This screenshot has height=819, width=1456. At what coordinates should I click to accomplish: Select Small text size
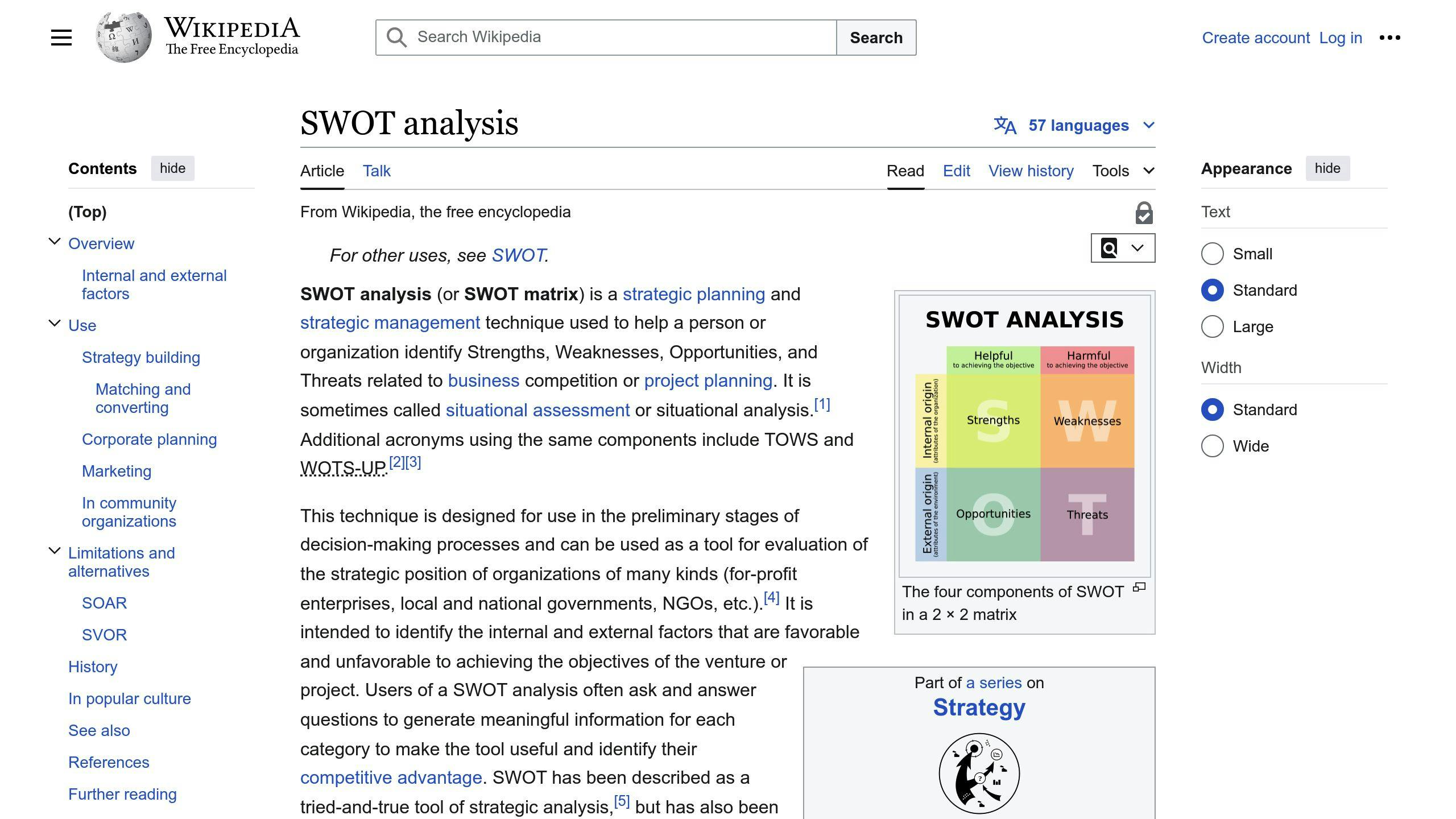click(x=1212, y=254)
